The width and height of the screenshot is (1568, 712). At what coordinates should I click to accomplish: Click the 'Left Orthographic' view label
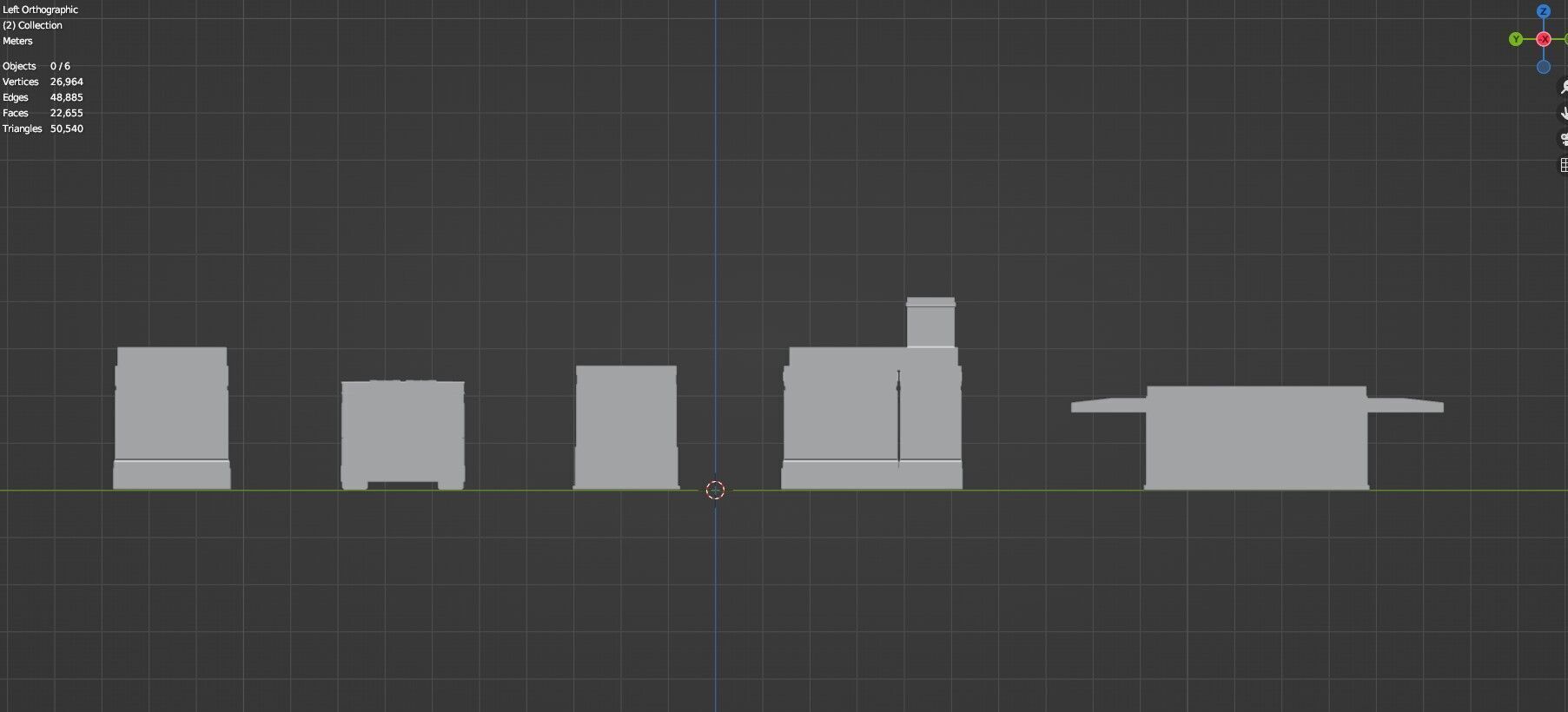pyautogui.click(x=40, y=10)
